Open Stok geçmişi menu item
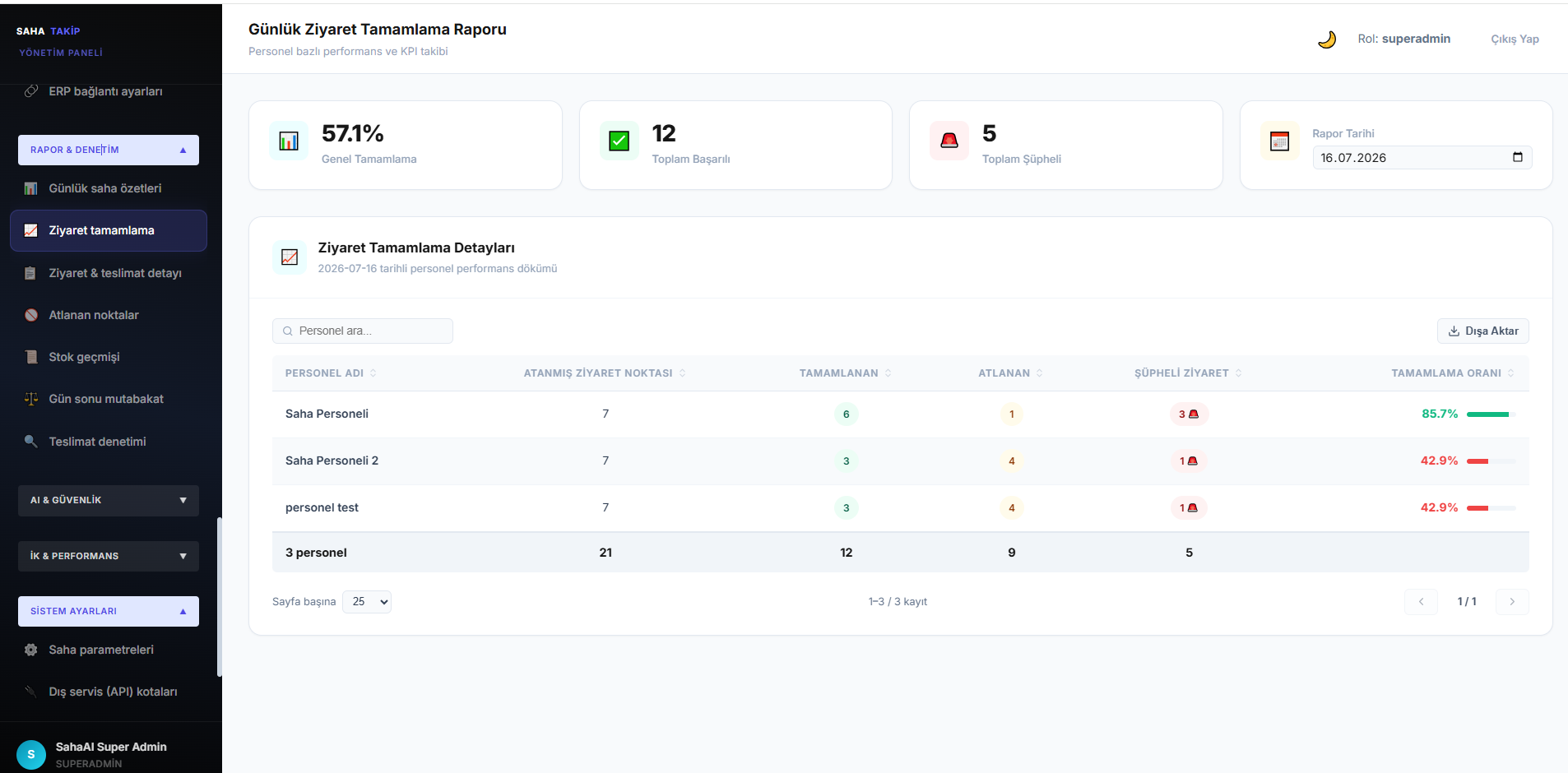This screenshot has width=1568, height=773. 109,357
